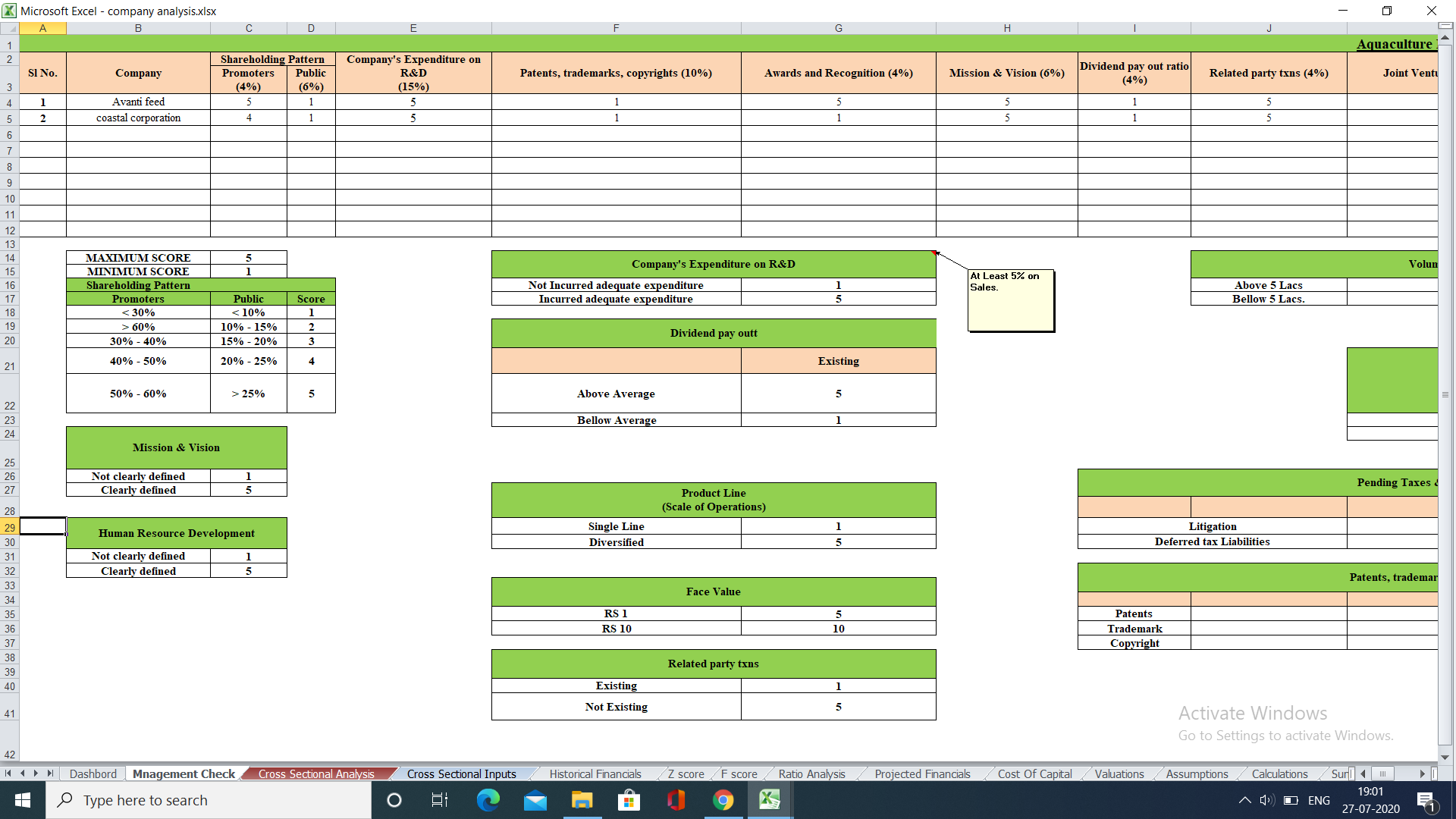The height and width of the screenshot is (819, 1456).
Task: Open the Office app on taskbar
Action: pyautogui.click(x=676, y=800)
